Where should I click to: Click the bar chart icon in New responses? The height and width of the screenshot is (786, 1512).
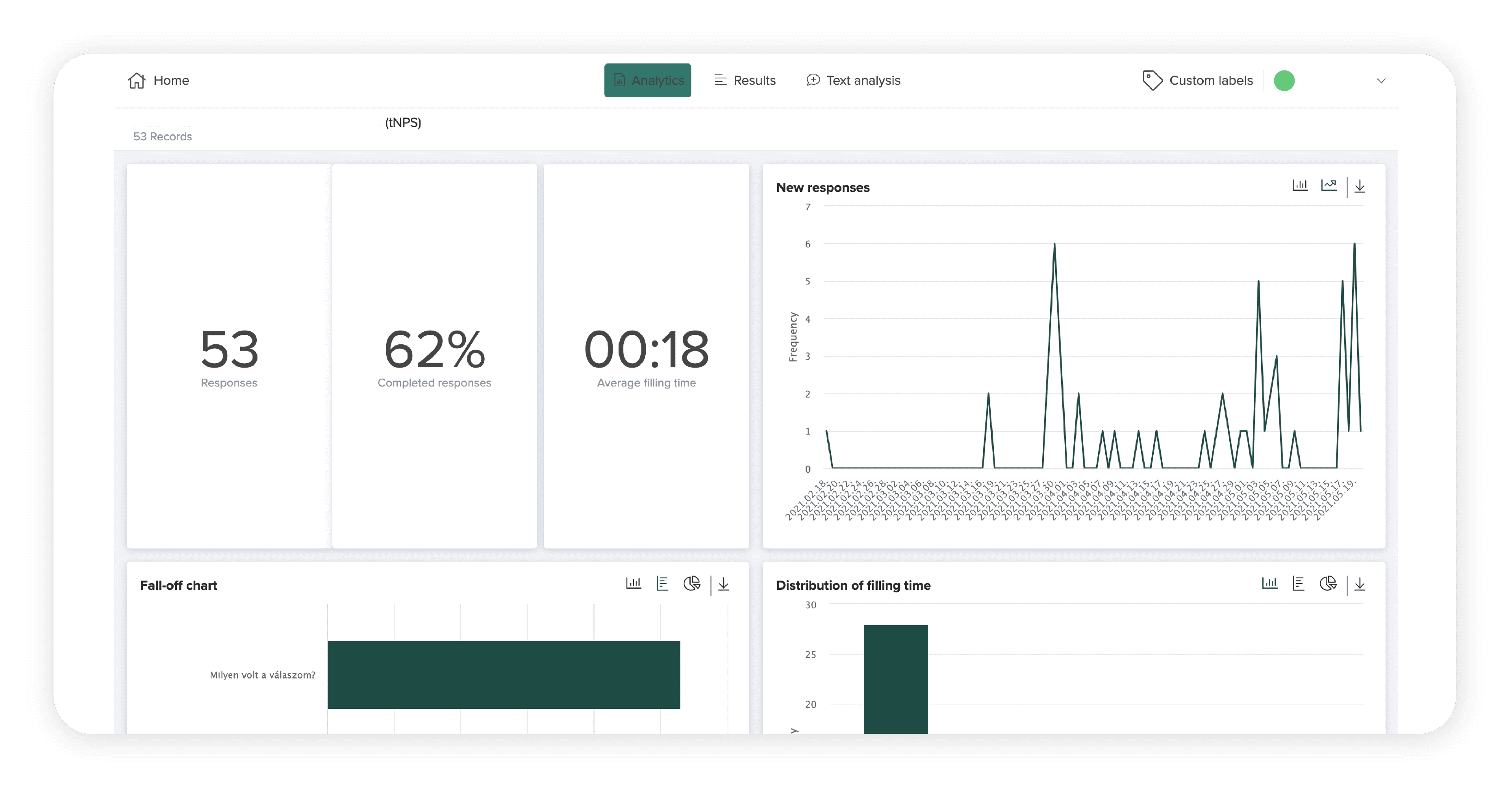(x=1301, y=186)
